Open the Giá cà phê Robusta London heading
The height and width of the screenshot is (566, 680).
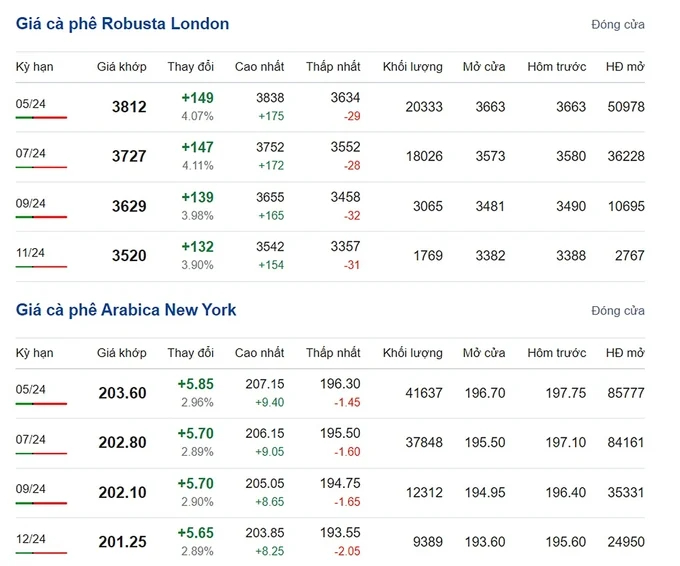(x=122, y=24)
